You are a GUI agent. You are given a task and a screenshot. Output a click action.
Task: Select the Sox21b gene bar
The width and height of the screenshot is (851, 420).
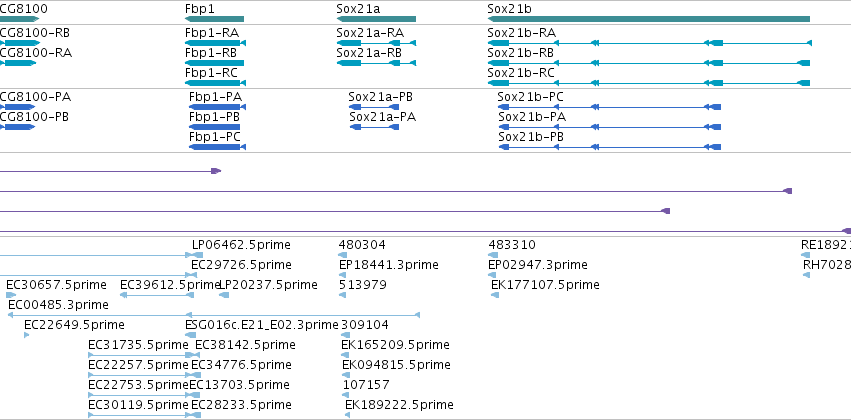point(649,19)
